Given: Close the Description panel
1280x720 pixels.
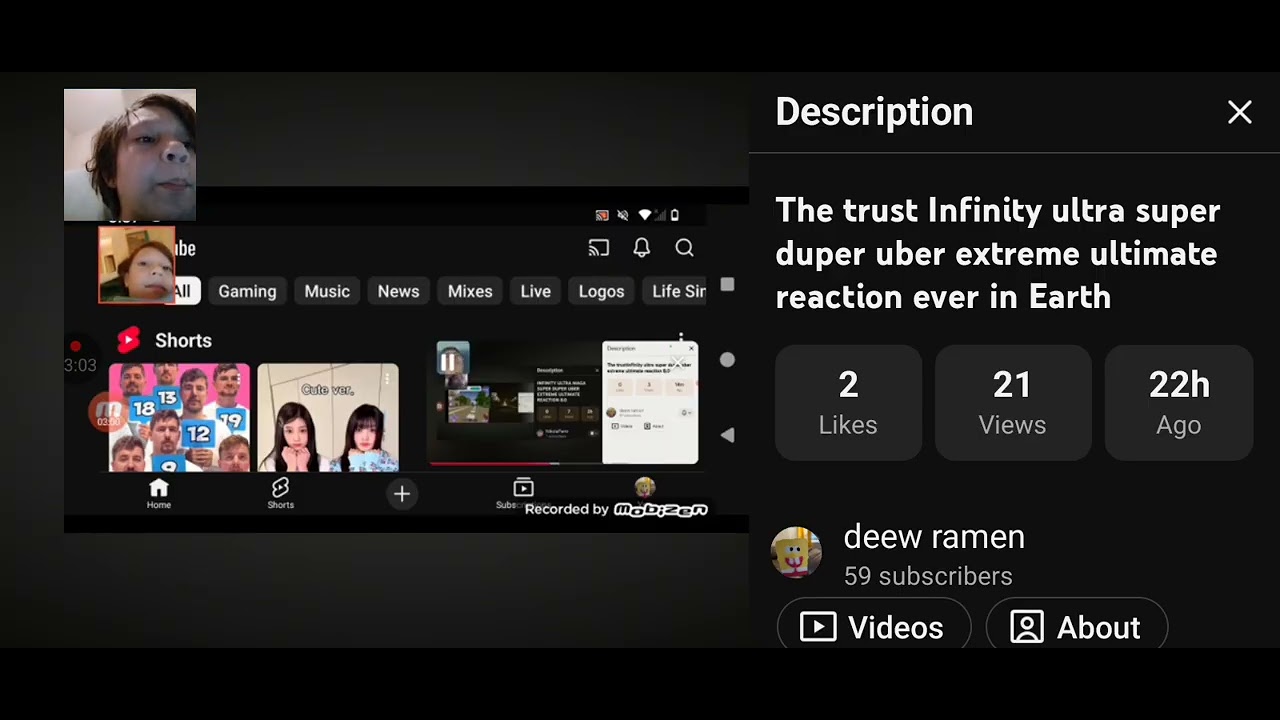Looking at the screenshot, I should point(1240,112).
